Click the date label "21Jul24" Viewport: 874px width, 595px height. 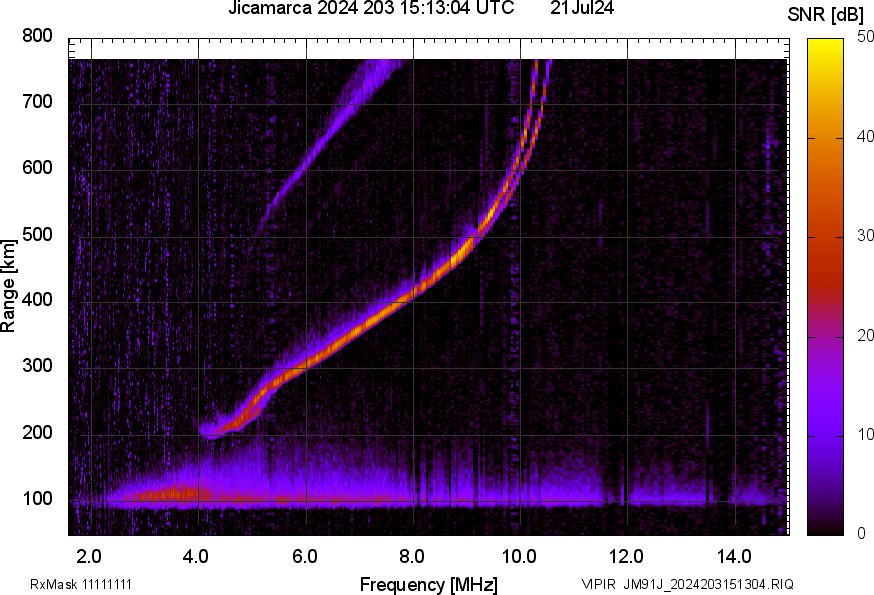[582, 8]
